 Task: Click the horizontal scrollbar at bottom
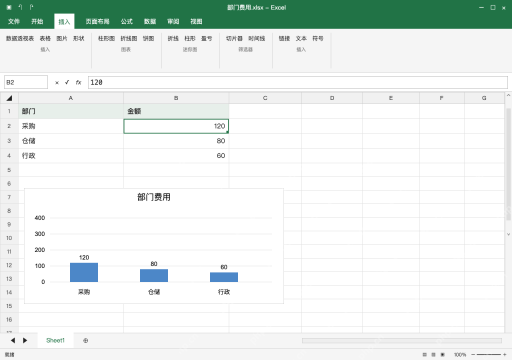pyautogui.click(x=402, y=340)
